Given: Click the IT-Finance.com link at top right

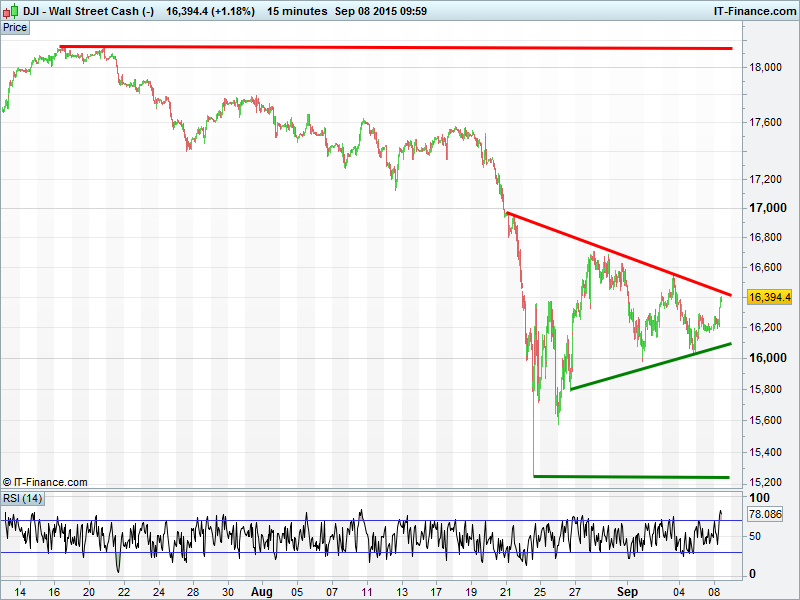Looking at the screenshot, I should click(750, 11).
